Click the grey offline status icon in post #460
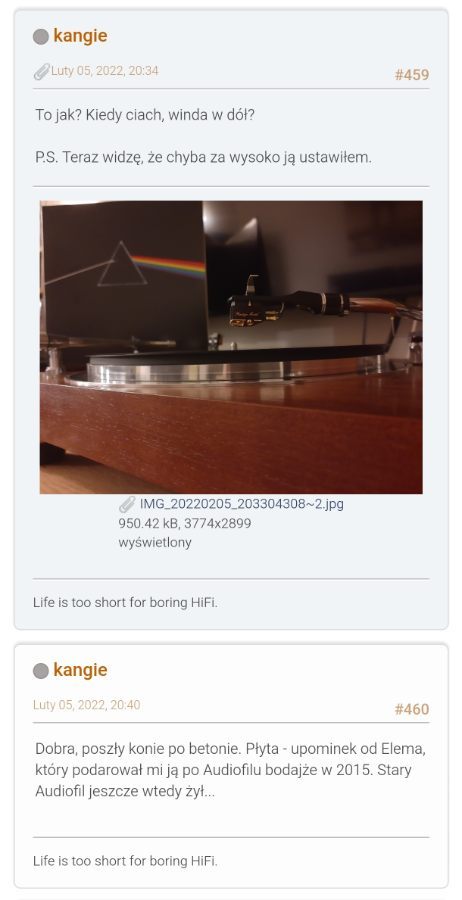This screenshot has height=900, width=462. (x=41, y=671)
